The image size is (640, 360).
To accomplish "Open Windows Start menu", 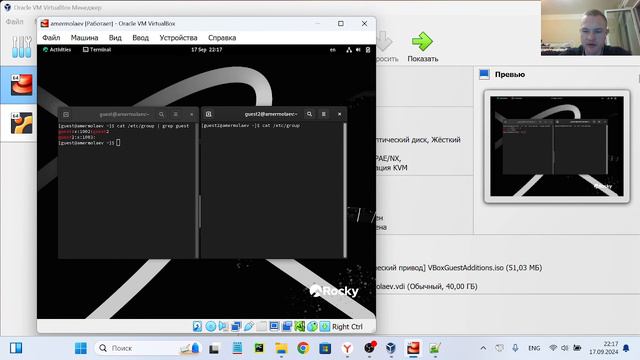I will (x=81, y=348).
